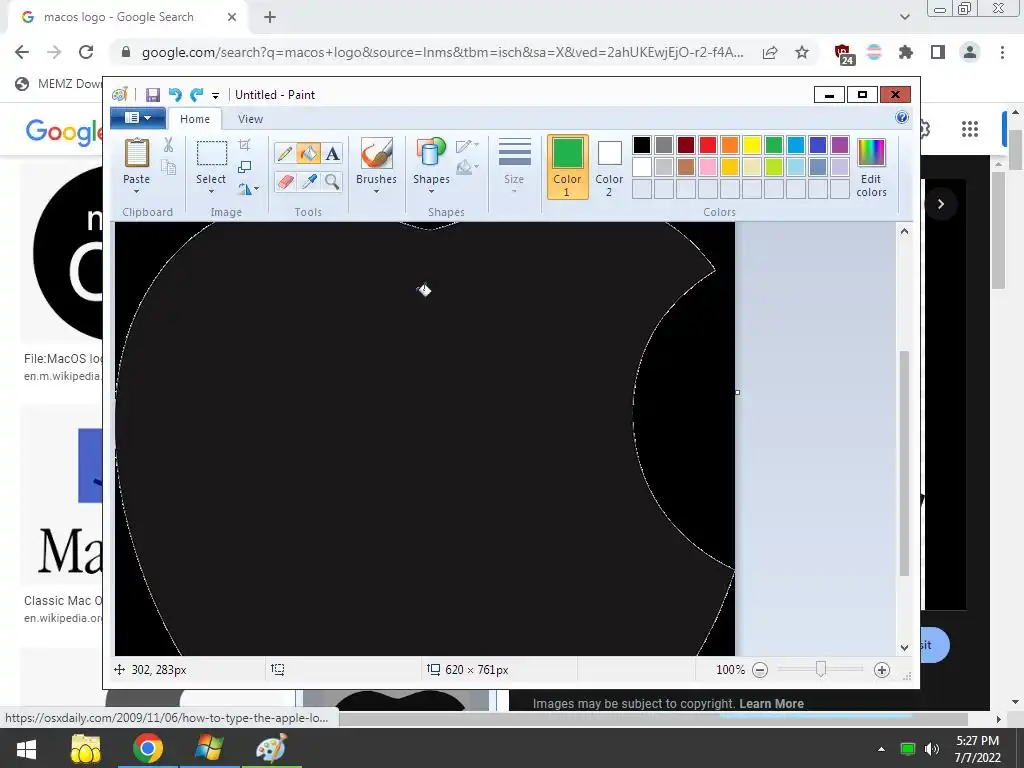Pick the yellow color swatch

pos(752,145)
